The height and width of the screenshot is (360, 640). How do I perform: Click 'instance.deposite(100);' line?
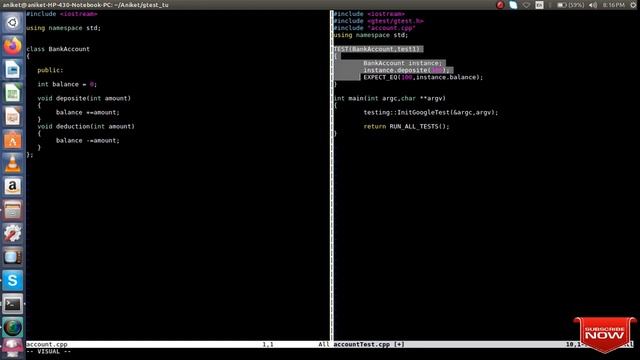pos(407,70)
